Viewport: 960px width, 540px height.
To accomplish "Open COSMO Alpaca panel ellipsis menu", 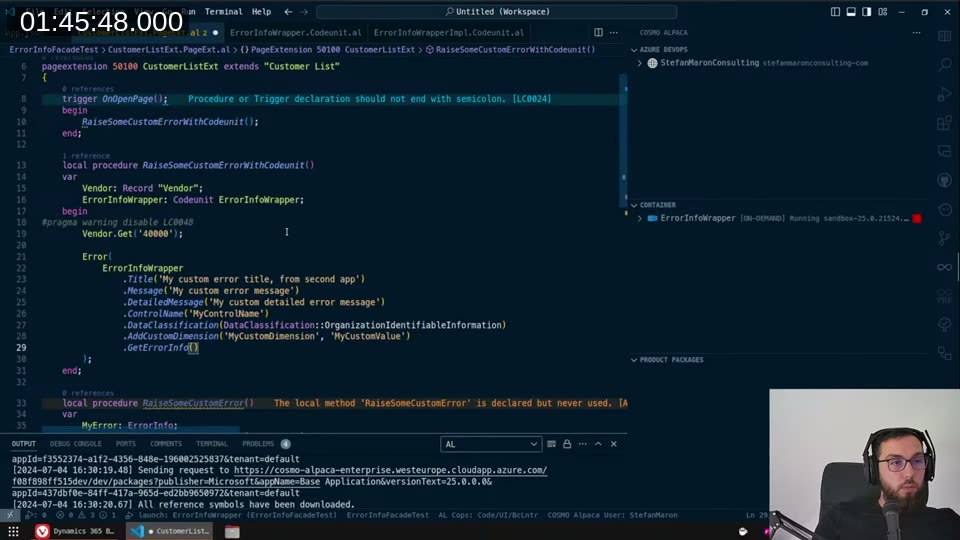I will (x=917, y=32).
